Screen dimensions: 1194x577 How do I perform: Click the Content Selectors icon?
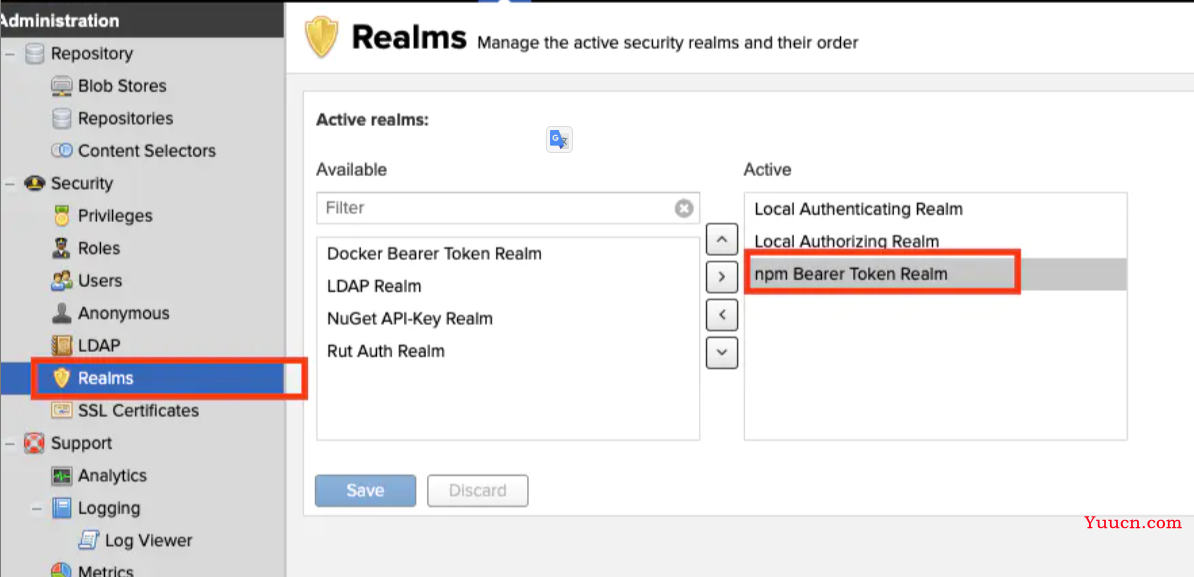pos(62,151)
